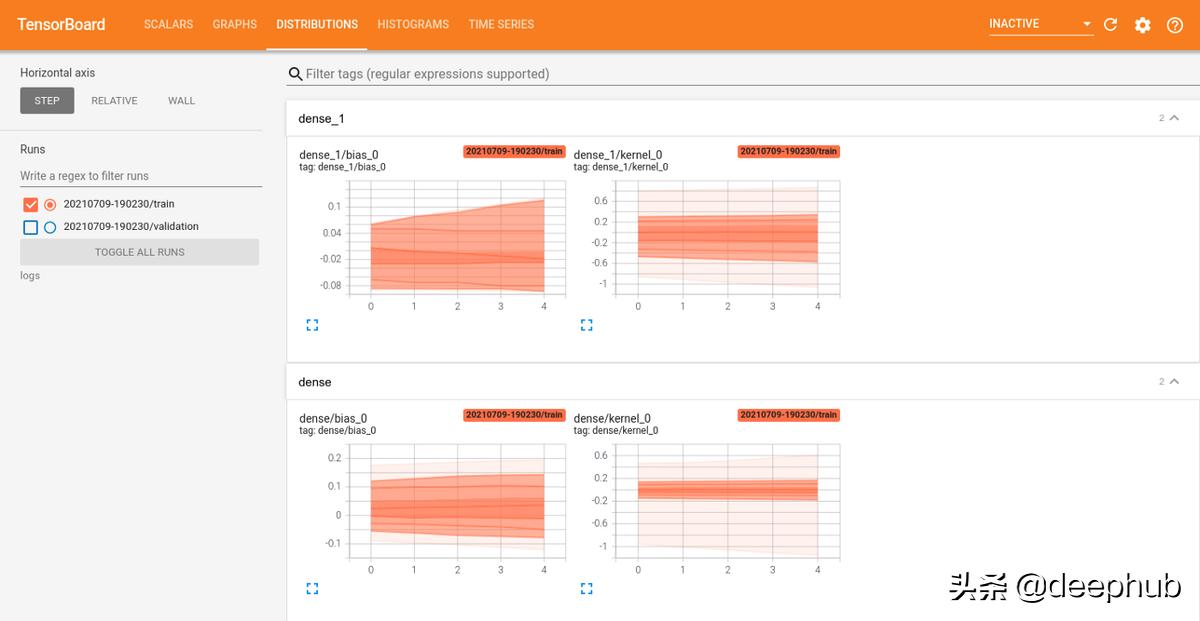Screen dimensions: 1200x621
Task: Switch to the SCALARS tab
Action: pyautogui.click(x=168, y=24)
